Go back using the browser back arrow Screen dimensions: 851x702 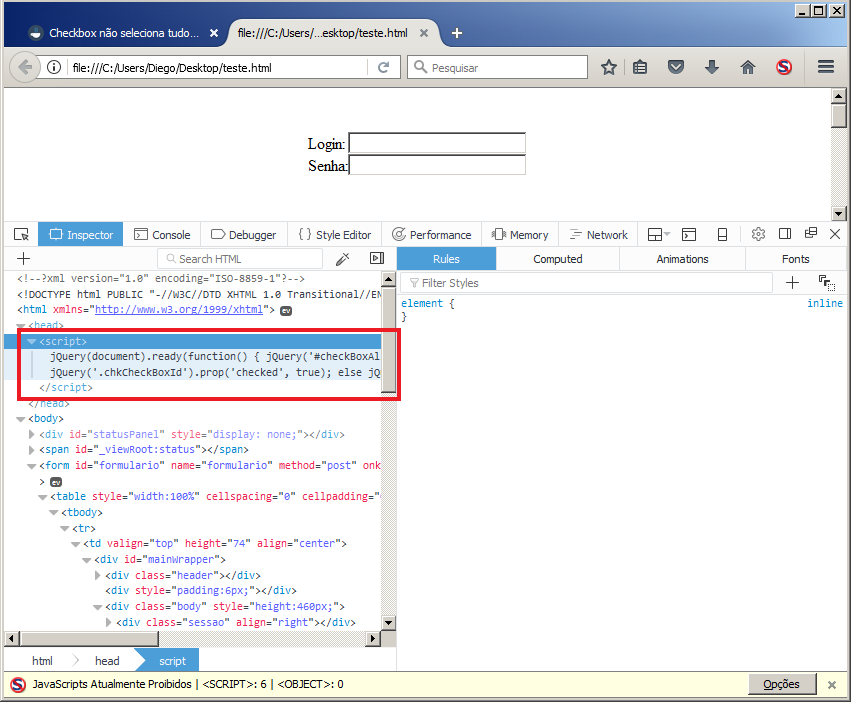click(24, 67)
